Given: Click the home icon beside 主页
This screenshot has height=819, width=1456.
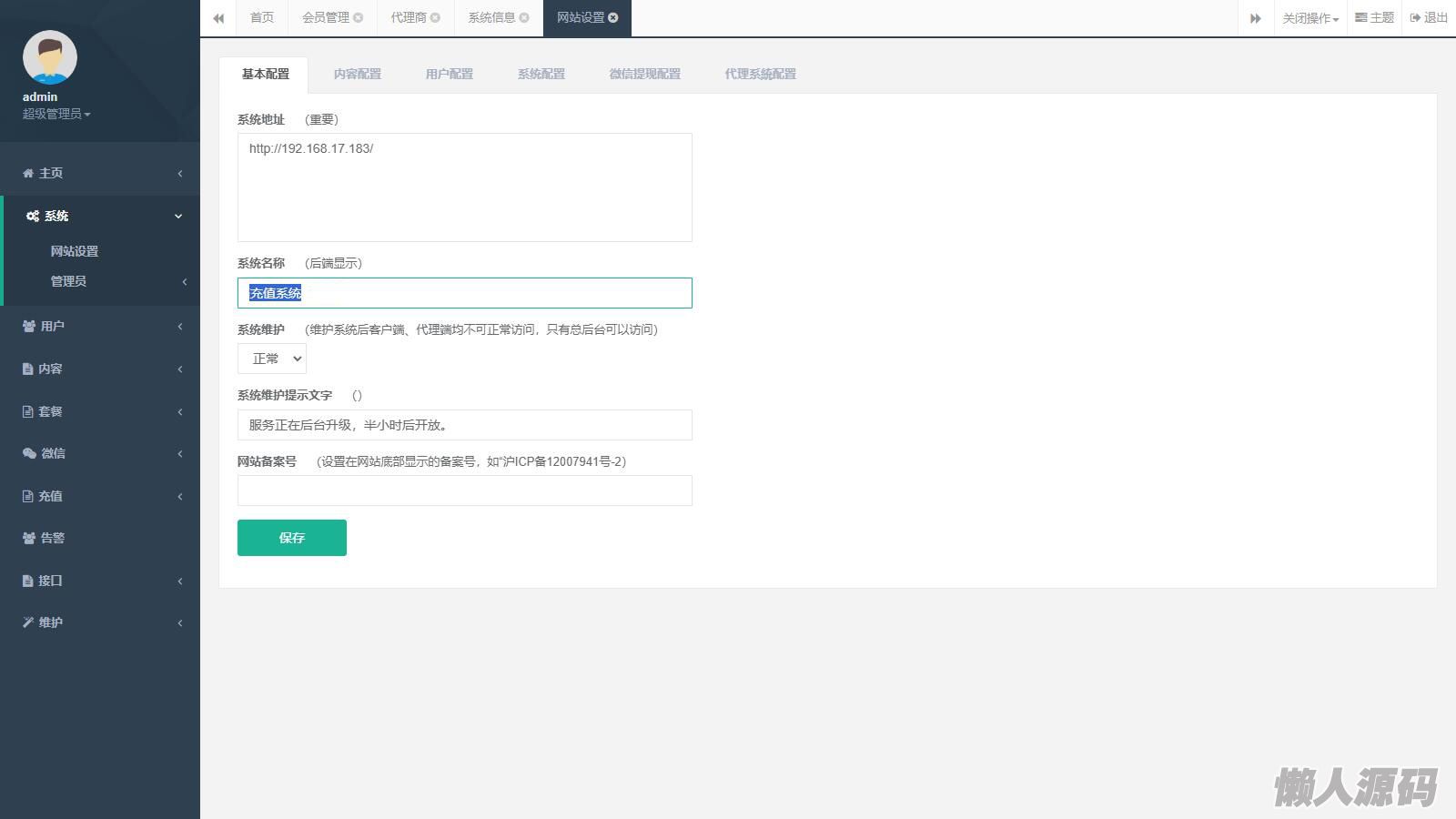Looking at the screenshot, I should coord(28,173).
